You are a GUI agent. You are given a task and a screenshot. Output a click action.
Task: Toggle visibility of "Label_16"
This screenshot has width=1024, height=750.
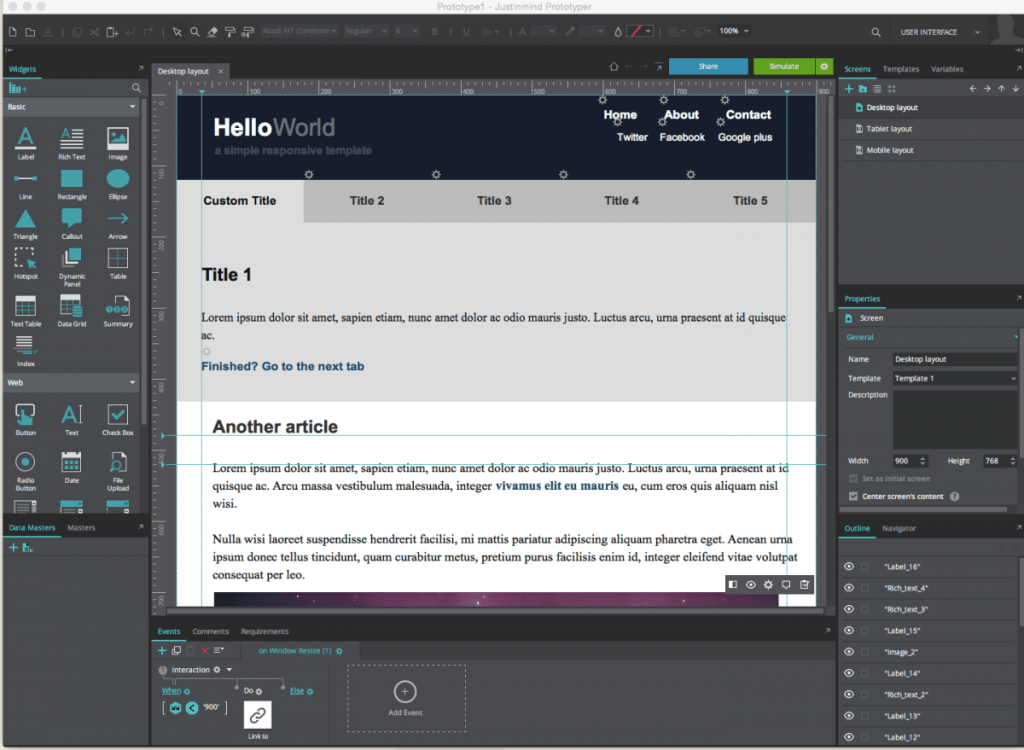click(x=848, y=566)
